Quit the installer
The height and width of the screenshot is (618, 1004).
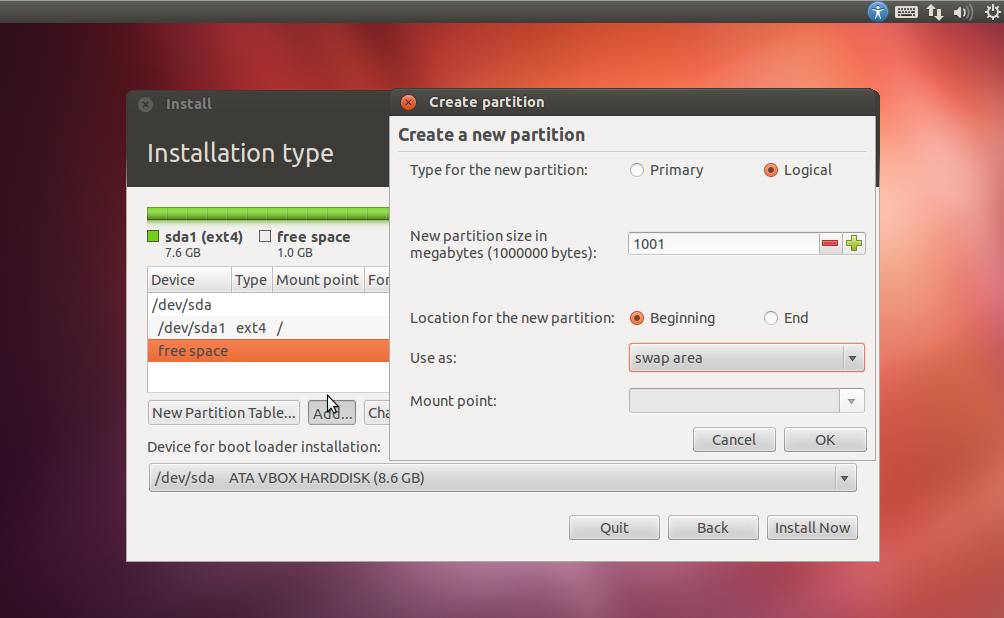click(614, 528)
